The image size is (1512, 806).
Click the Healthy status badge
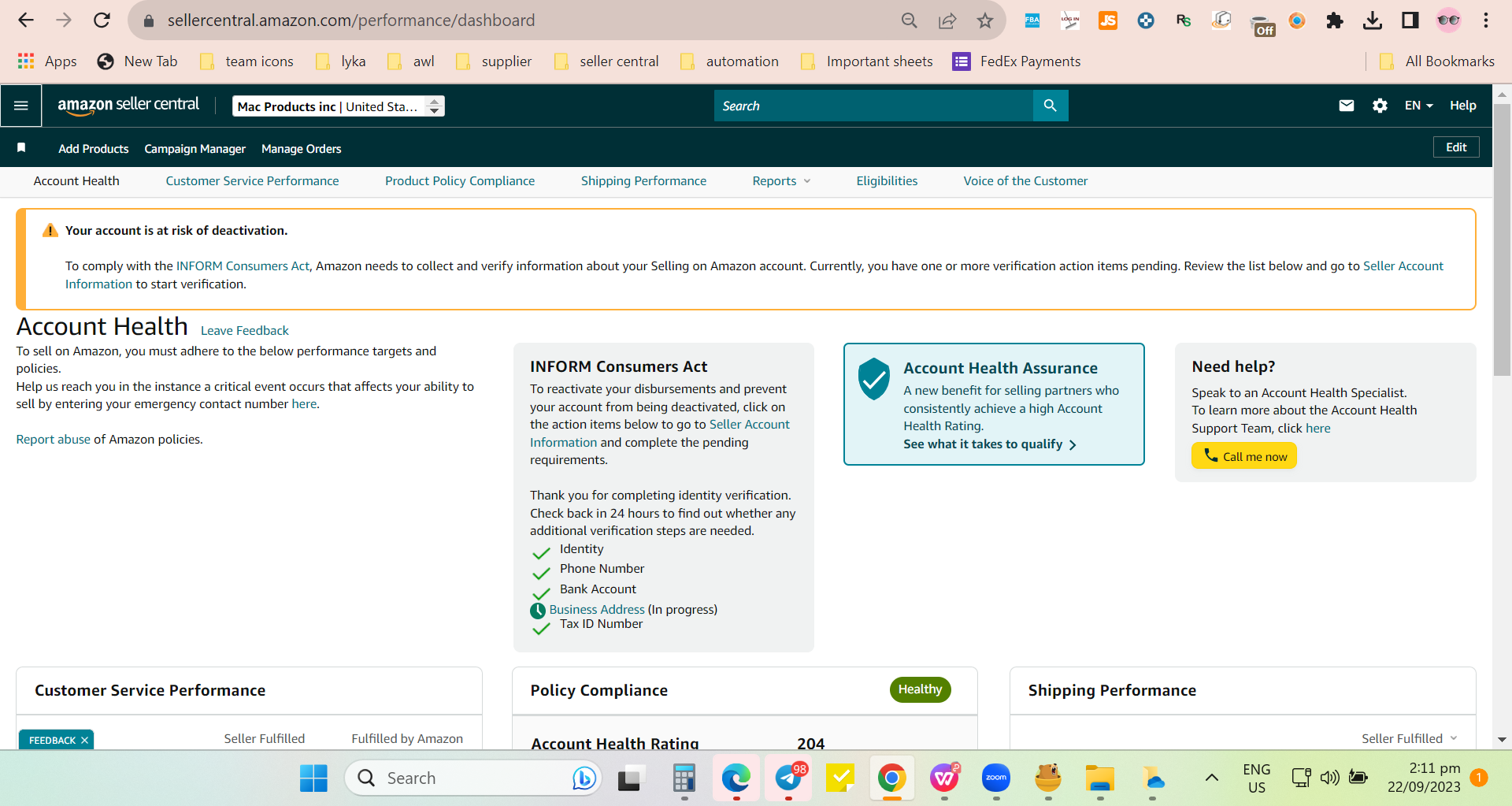pyautogui.click(x=920, y=689)
